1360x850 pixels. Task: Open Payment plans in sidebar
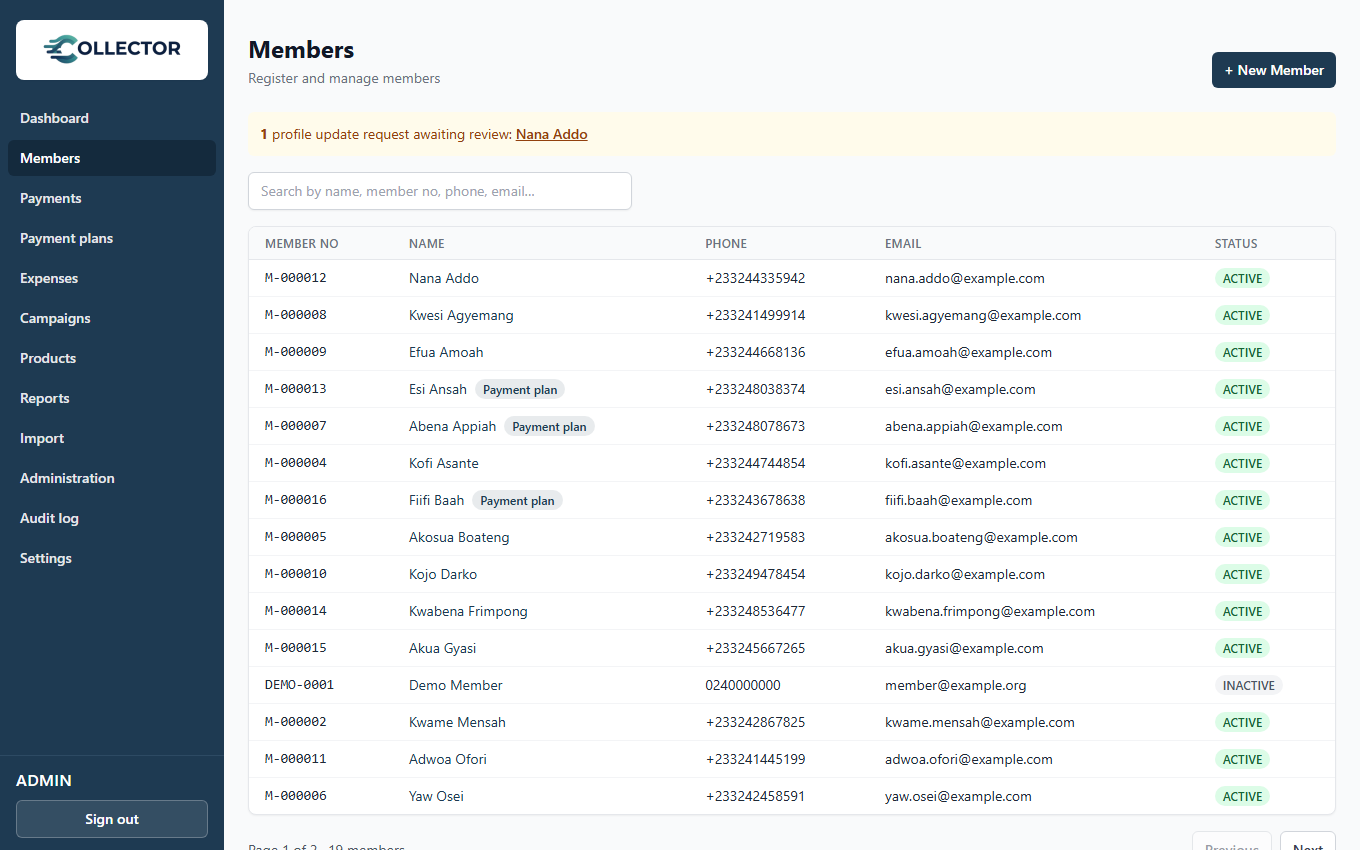(112, 238)
